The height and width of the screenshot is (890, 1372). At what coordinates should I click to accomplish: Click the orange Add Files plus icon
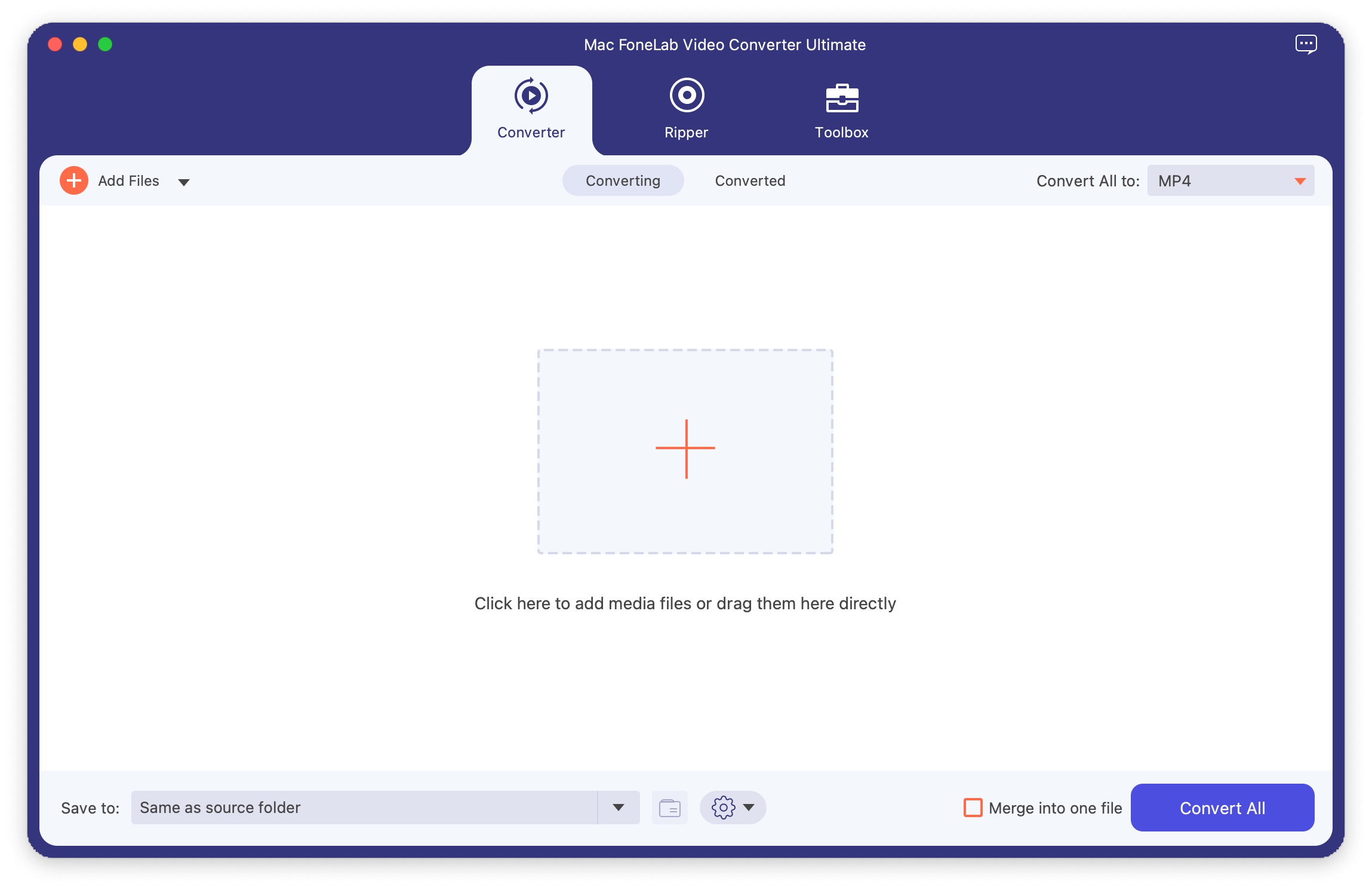(x=74, y=180)
